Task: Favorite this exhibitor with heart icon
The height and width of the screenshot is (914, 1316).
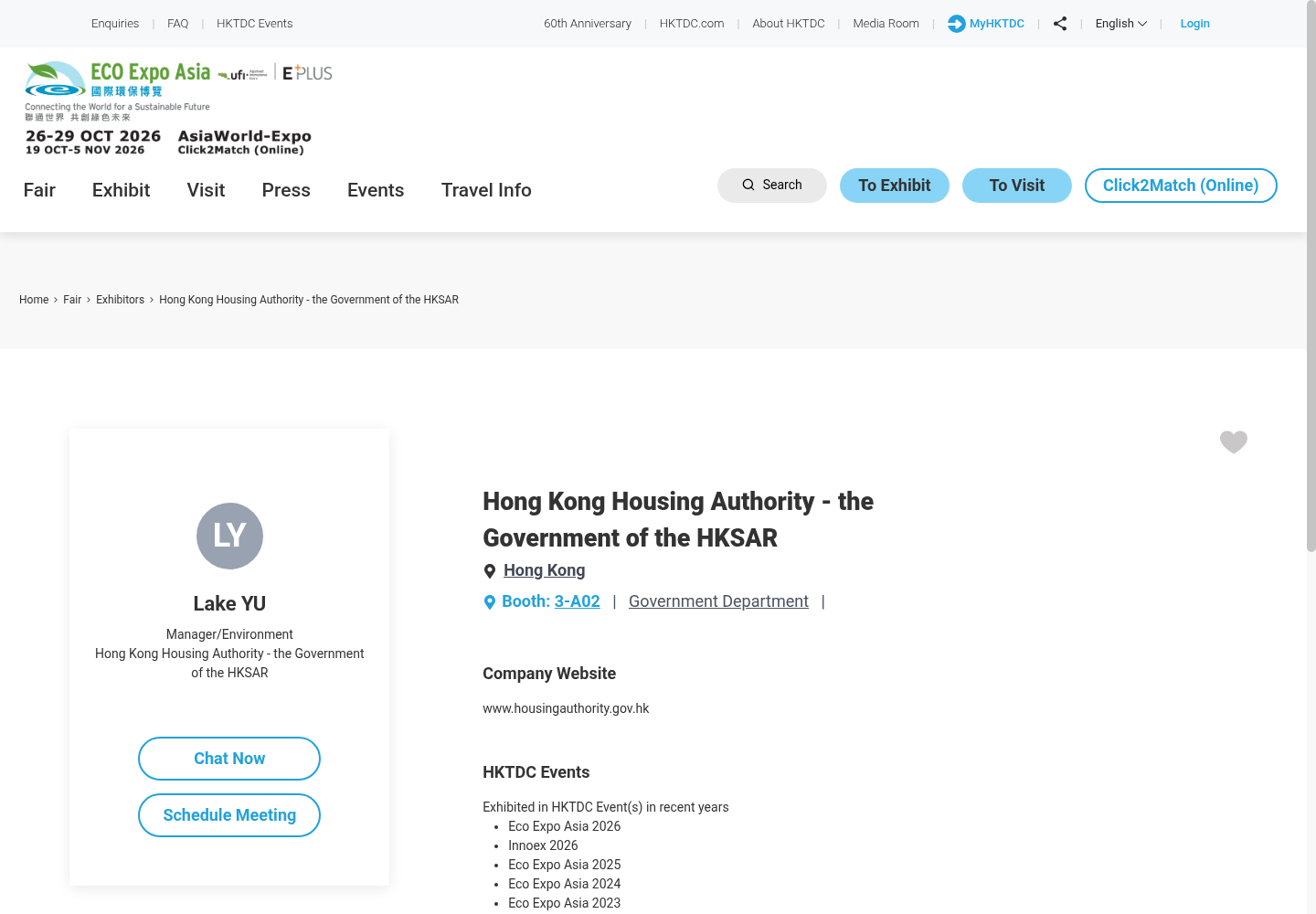Action: (1234, 442)
